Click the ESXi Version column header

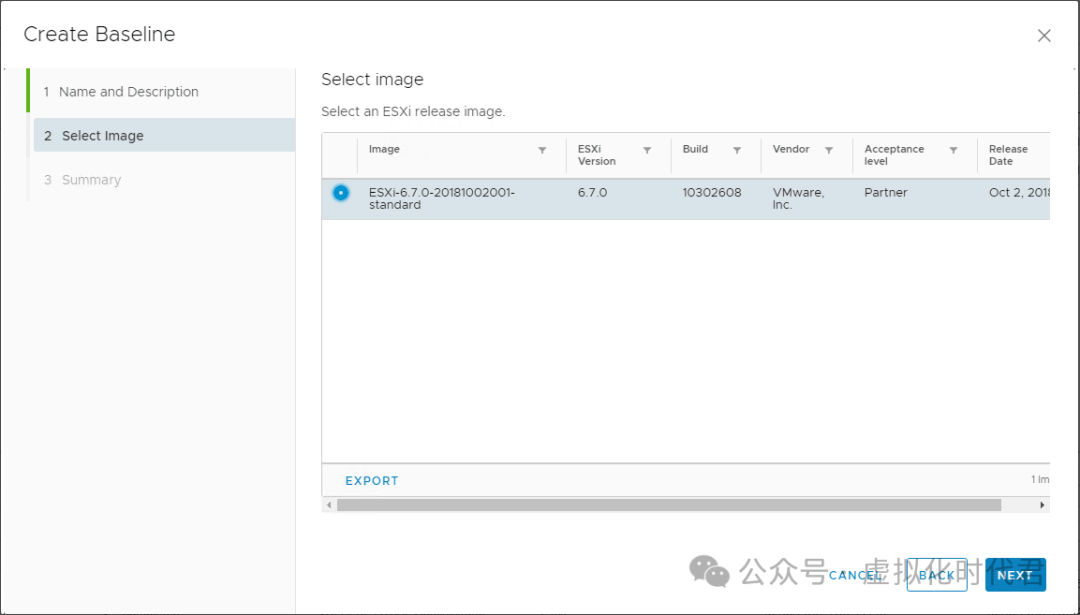tap(596, 155)
